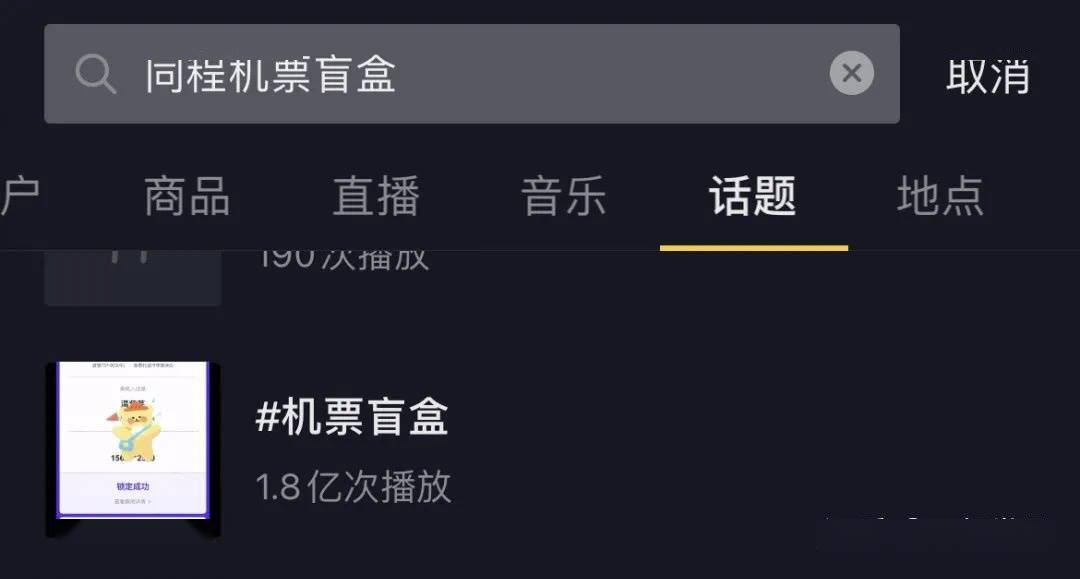Switch to the partially visible 用户 tab

point(20,196)
